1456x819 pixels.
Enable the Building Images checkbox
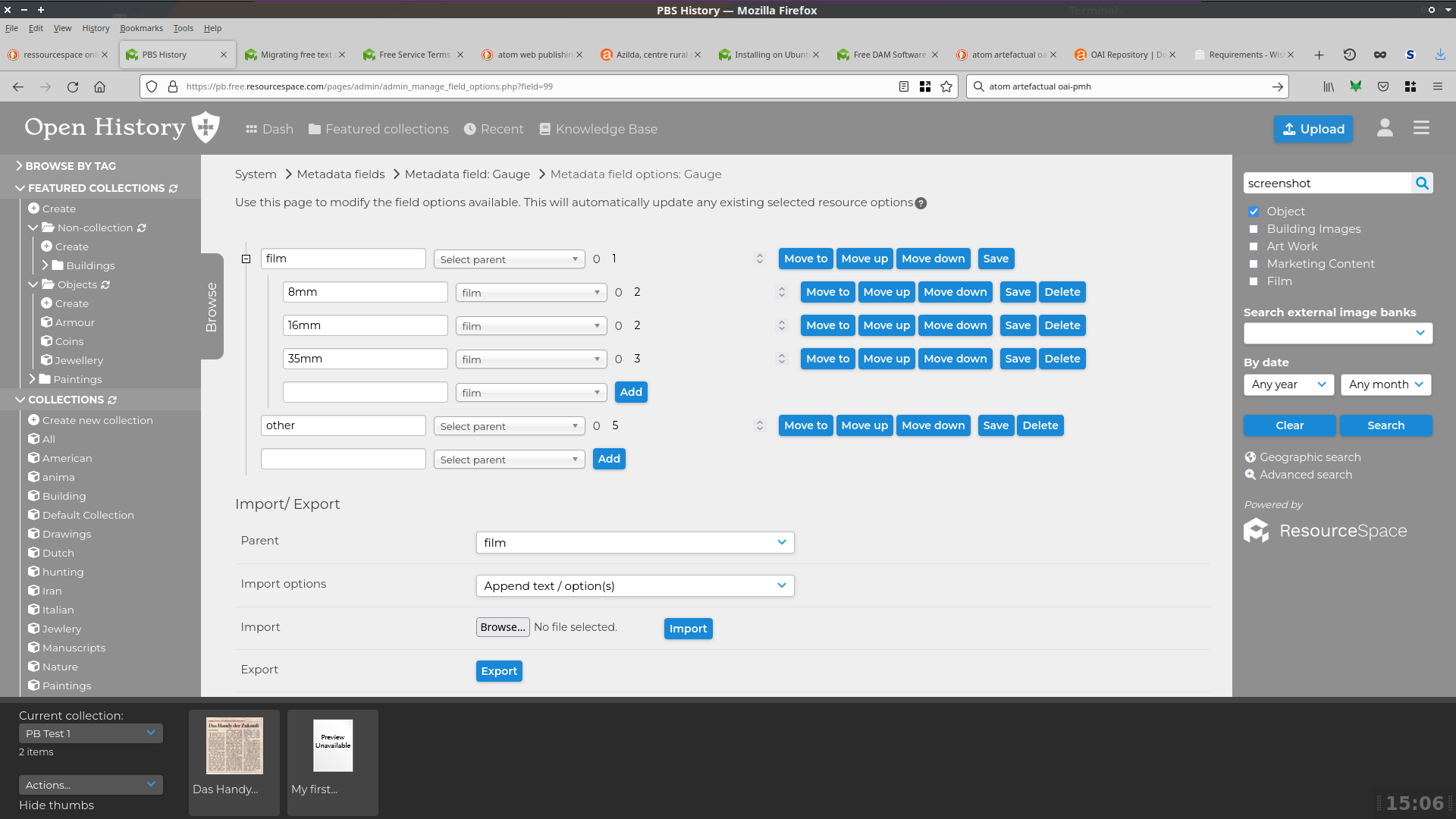pyautogui.click(x=1254, y=229)
